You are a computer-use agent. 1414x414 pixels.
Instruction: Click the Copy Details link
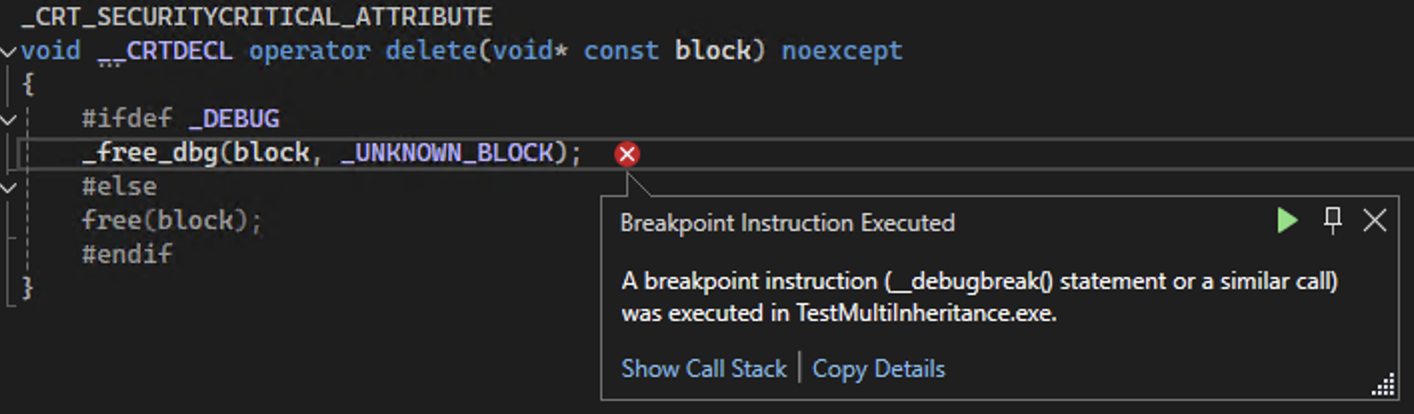(878, 368)
